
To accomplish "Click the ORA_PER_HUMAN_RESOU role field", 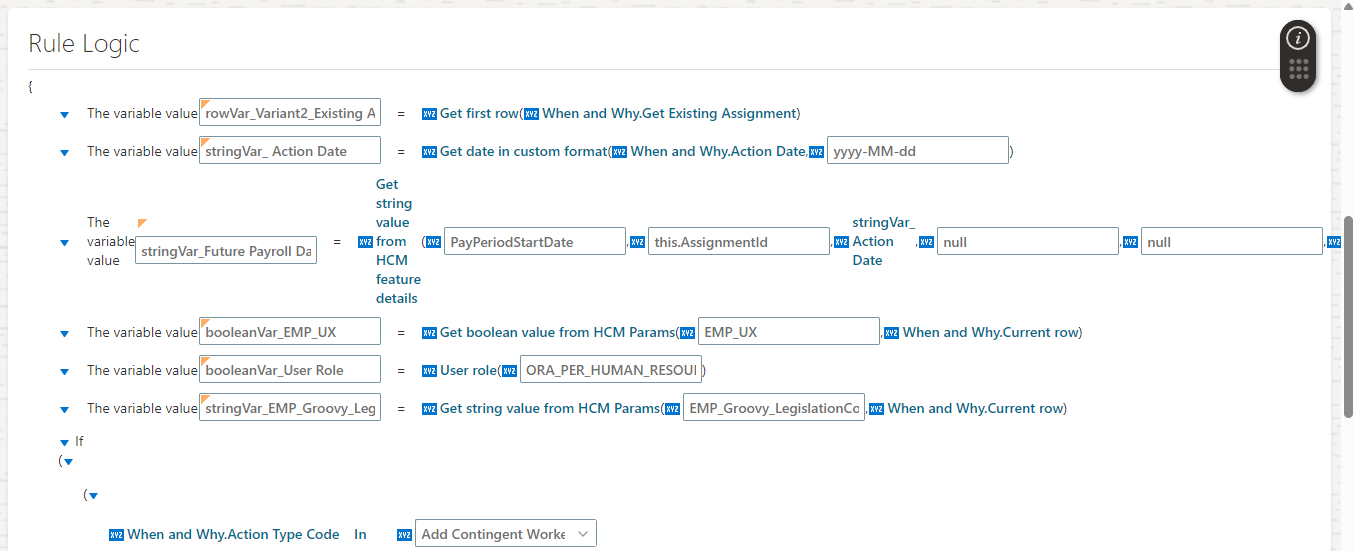I will point(611,370).
